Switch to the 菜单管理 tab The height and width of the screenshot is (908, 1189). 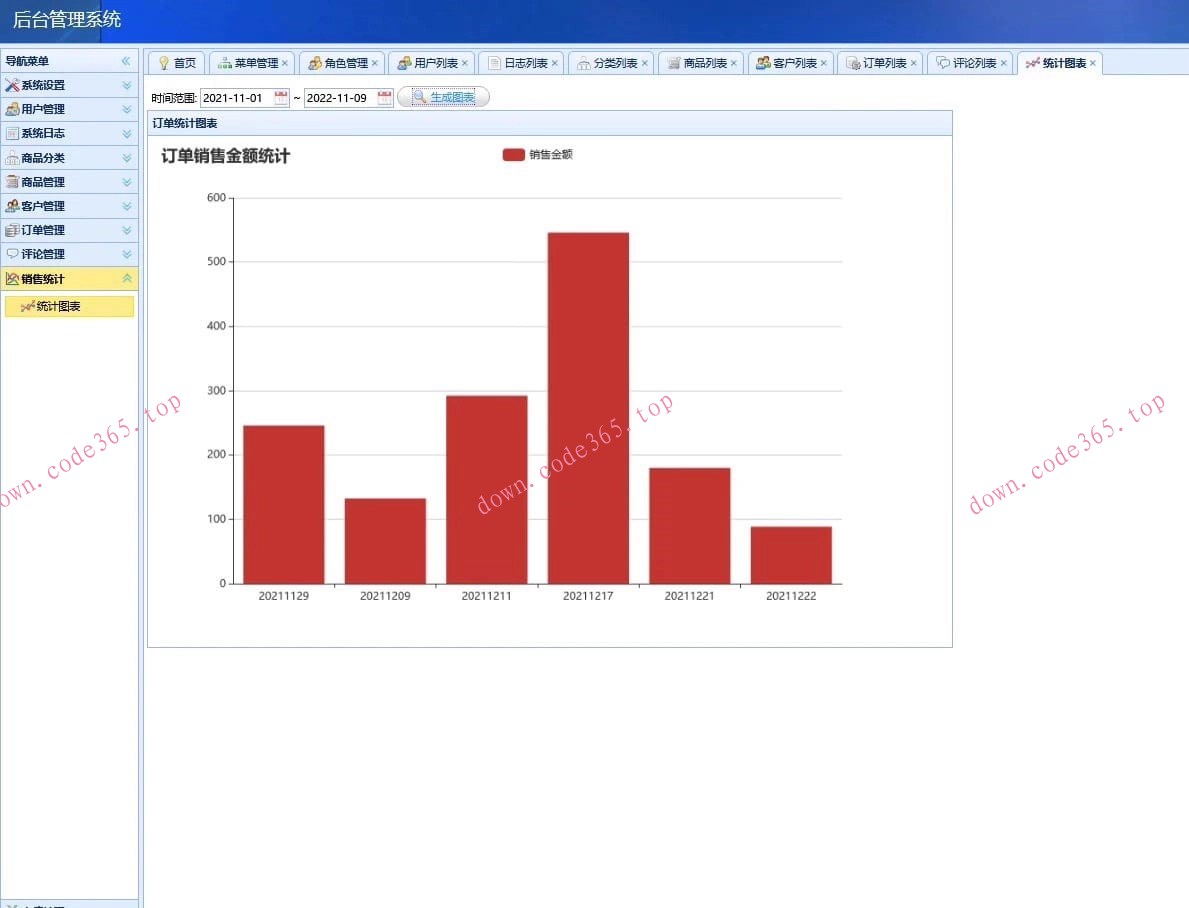(x=256, y=63)
